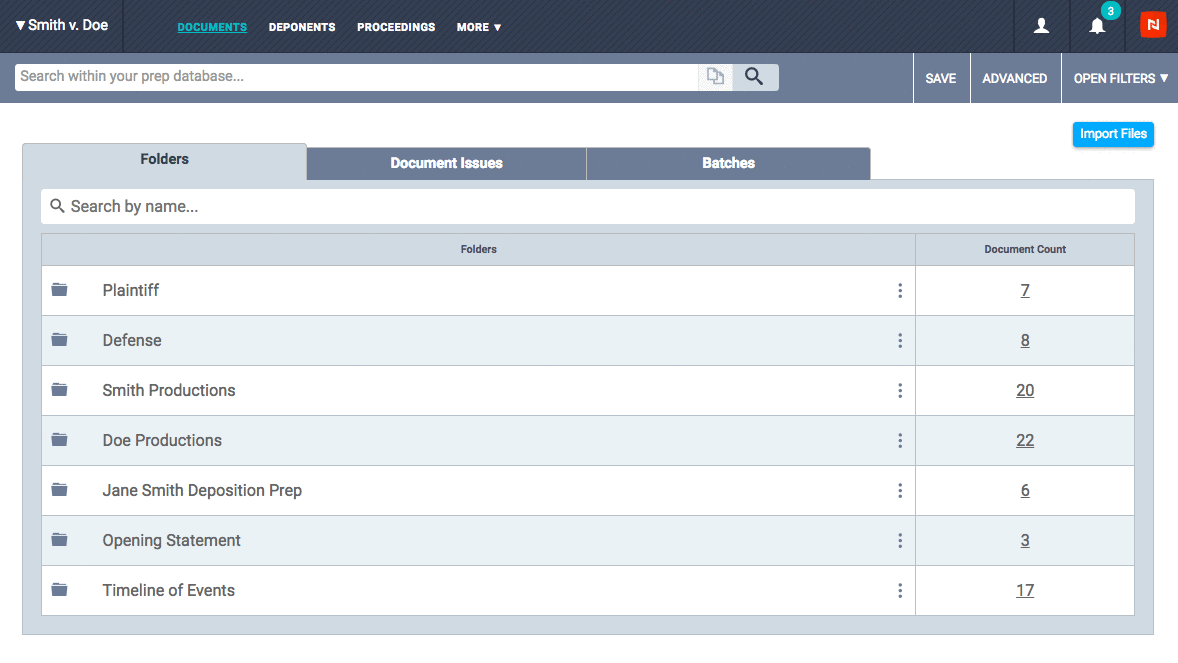Open the three-dot menu for Doe Productions

pyautogui.click(x=900, y=440)
